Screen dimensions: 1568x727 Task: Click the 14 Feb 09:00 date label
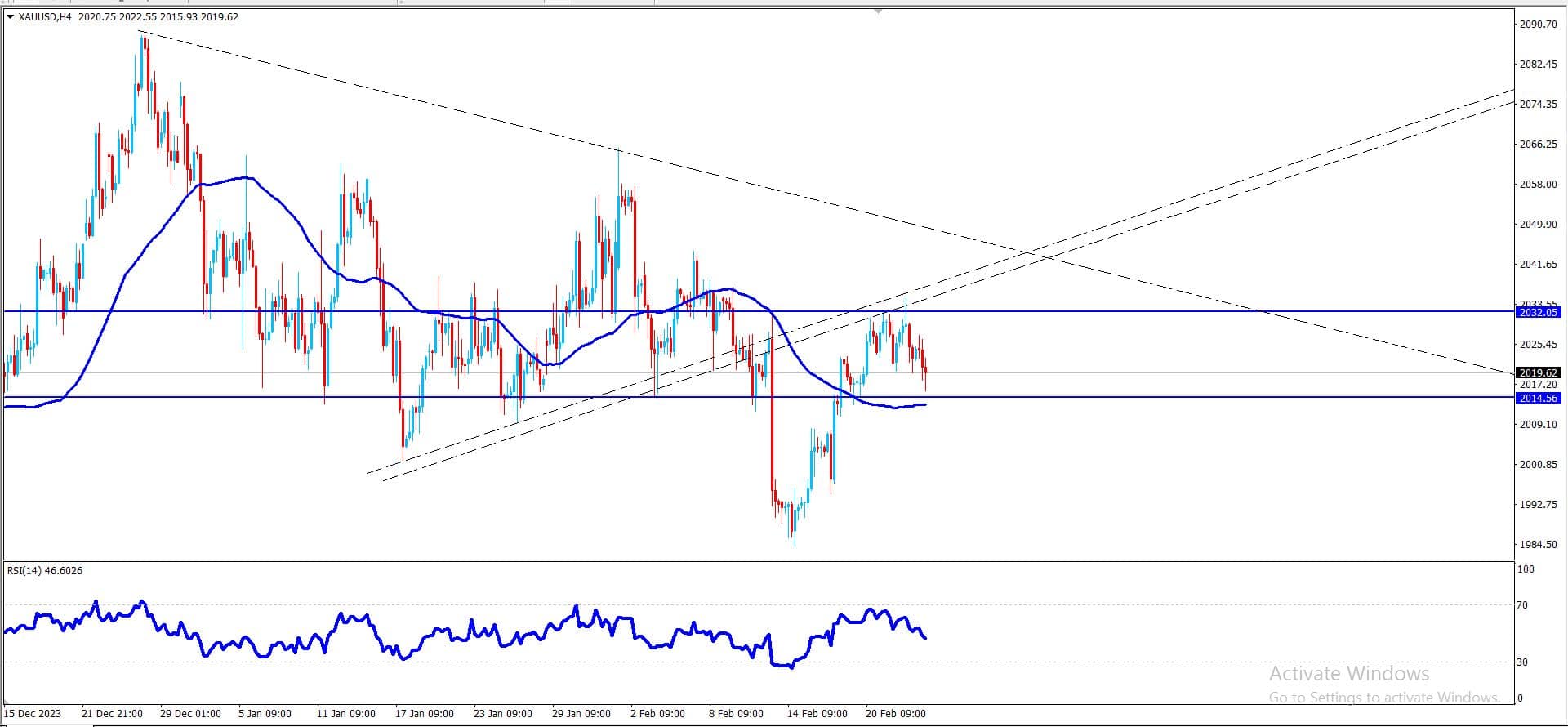pyautogui.click(x=817, y=713)
